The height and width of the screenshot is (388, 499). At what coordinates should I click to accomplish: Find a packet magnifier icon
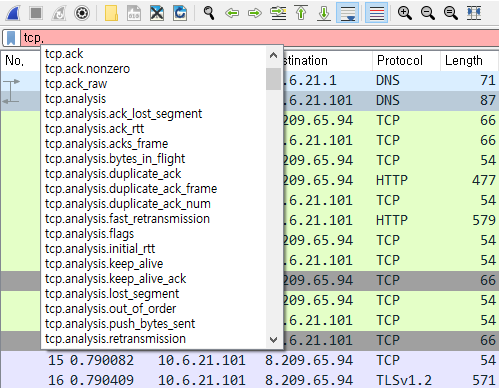(209, 13)
